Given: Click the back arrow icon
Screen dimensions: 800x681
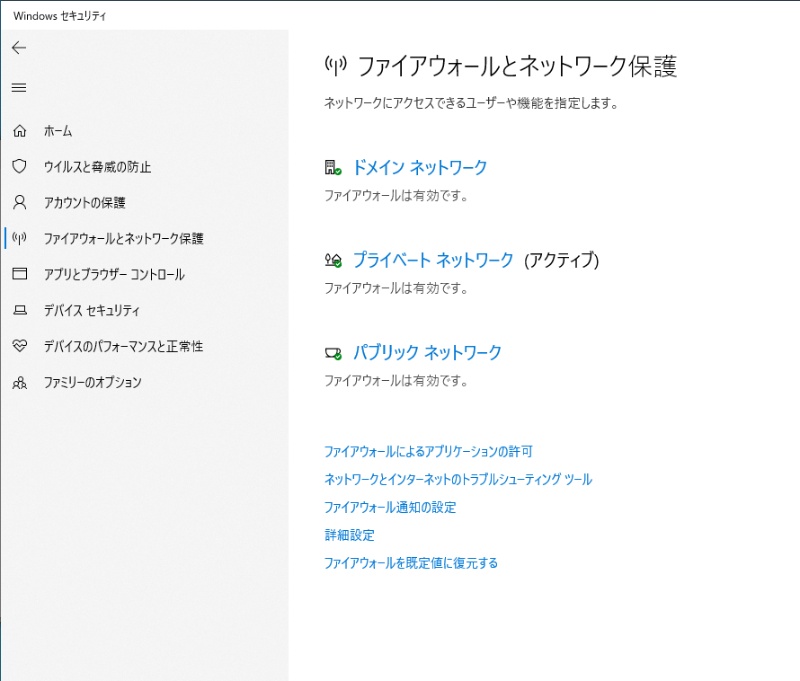Looking at the screenshot, I should click(x=19, y=48).
